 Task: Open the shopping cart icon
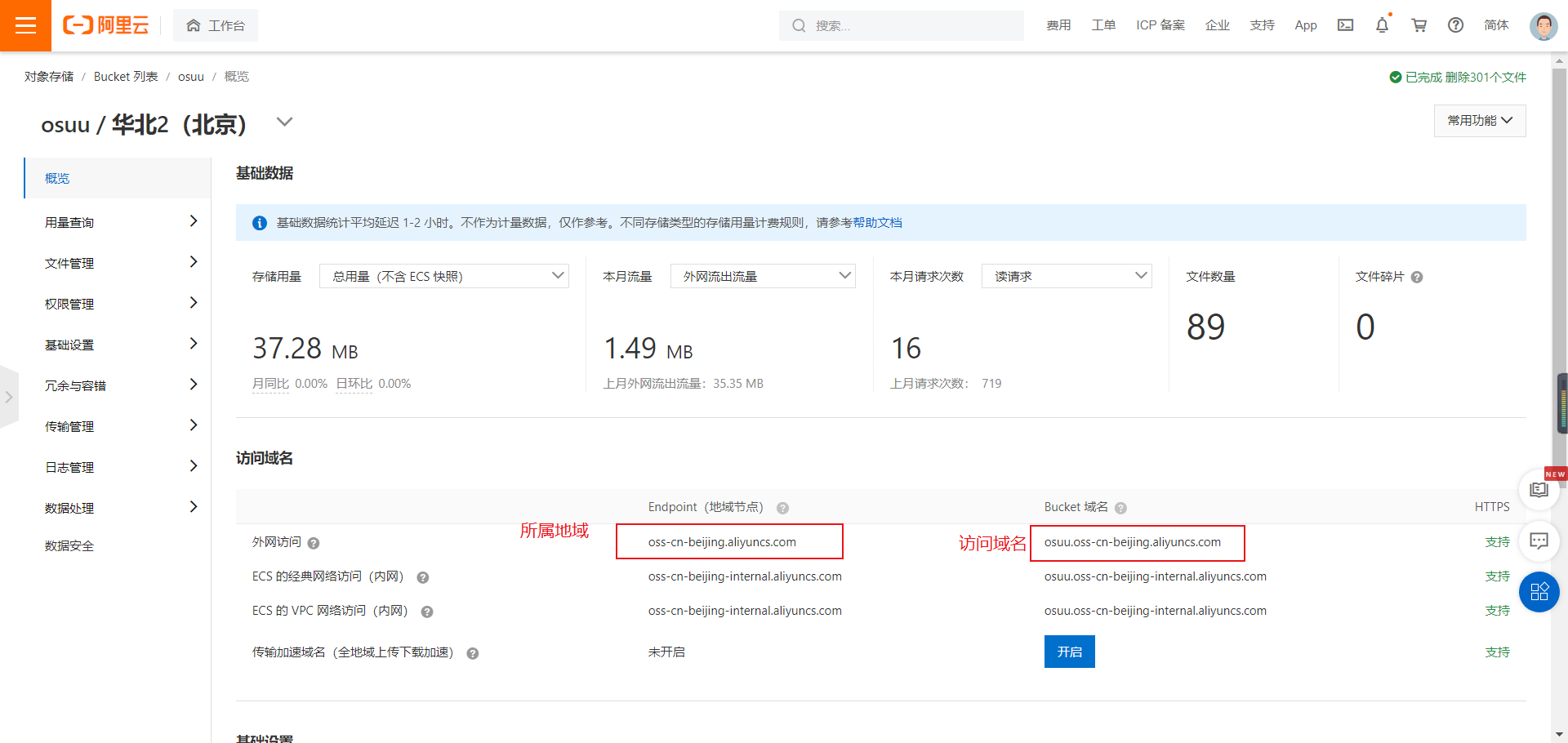pyautogui.click(x=1419, y=25)
